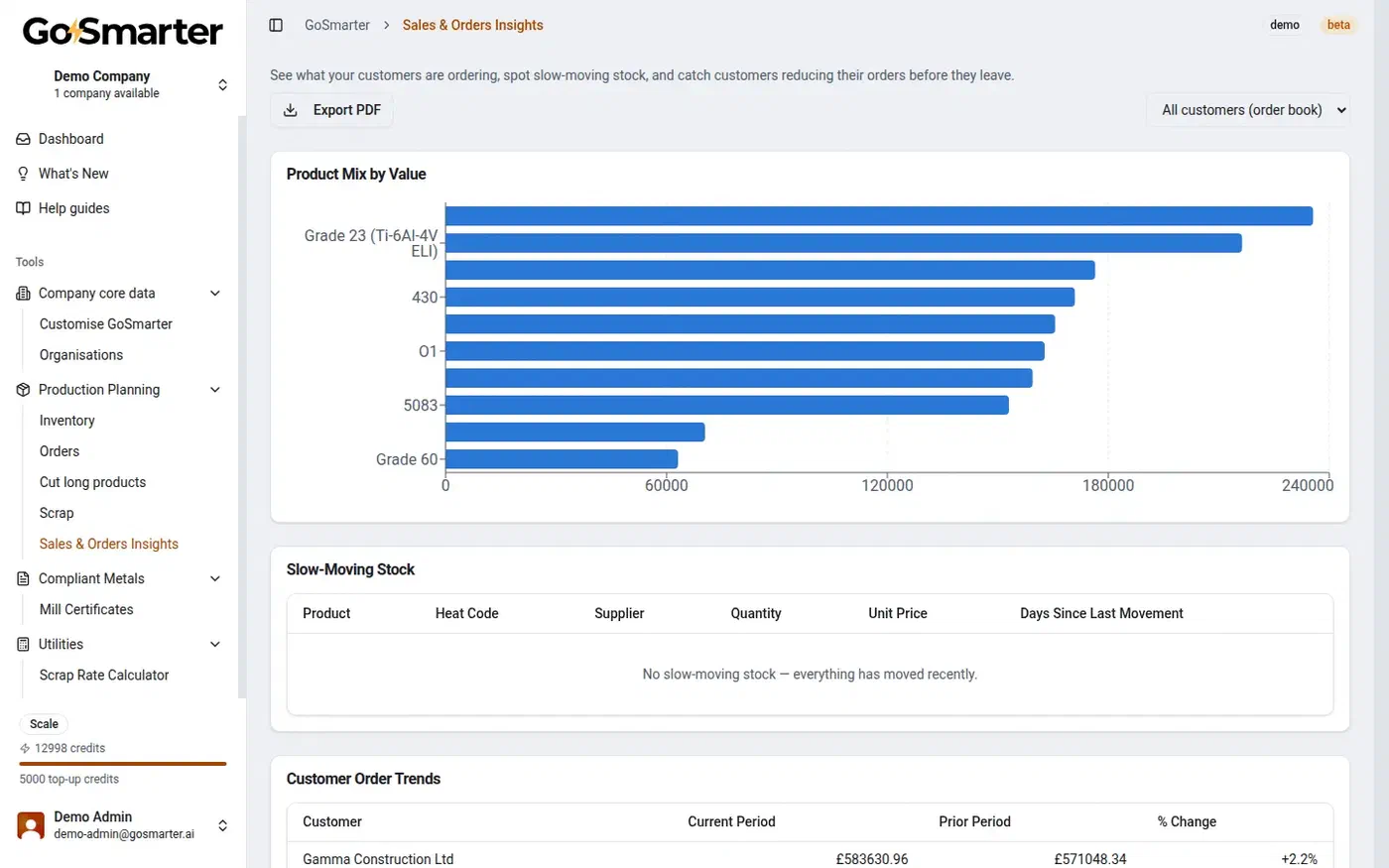This screenshot has height=868, width=1389.
Task: Click the credits sparkle icon
Action: [x=25, y=748]
